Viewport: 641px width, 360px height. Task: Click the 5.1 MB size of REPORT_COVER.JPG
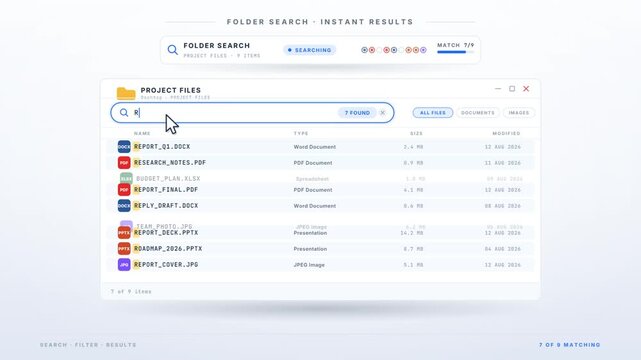[x=413, y=265]
